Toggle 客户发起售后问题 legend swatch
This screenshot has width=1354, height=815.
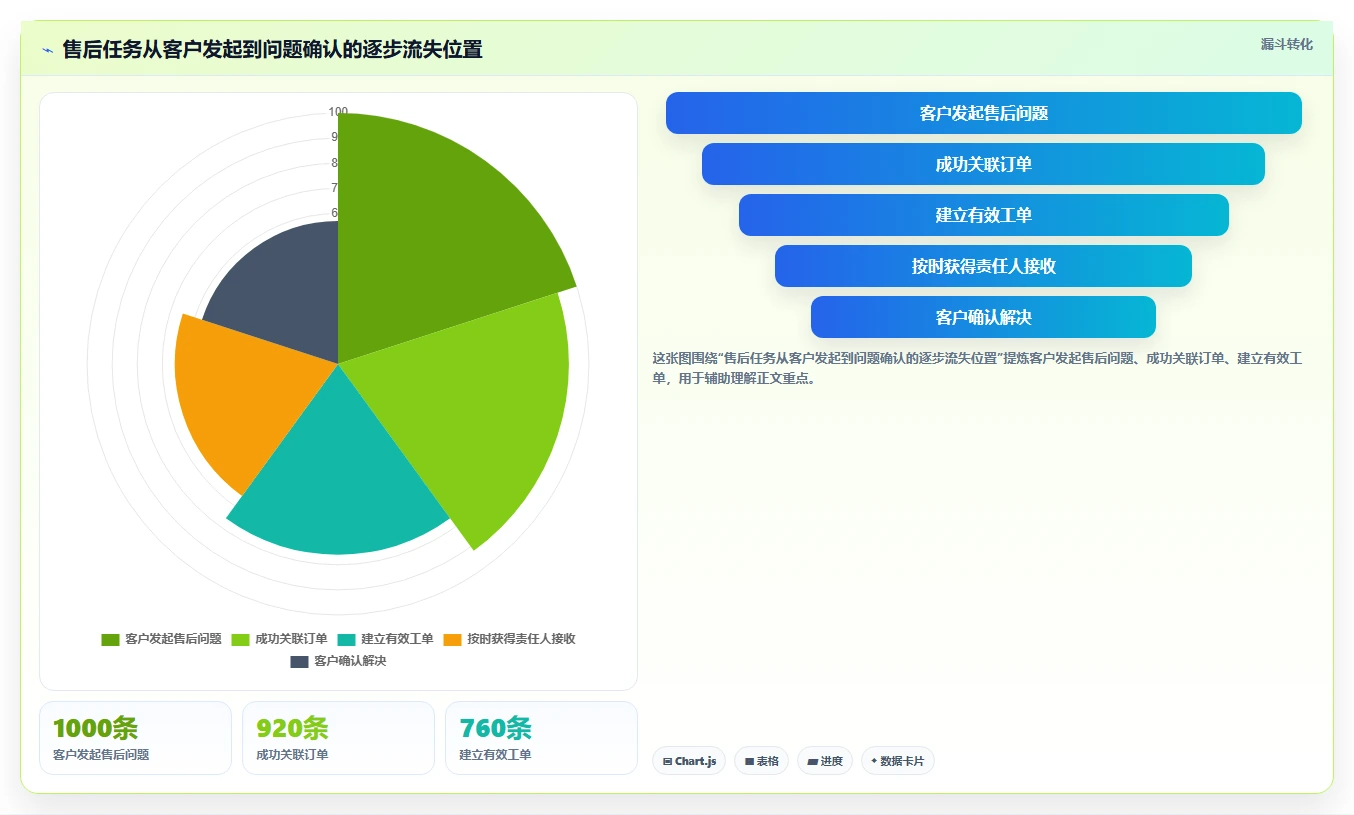click(110, 639)
